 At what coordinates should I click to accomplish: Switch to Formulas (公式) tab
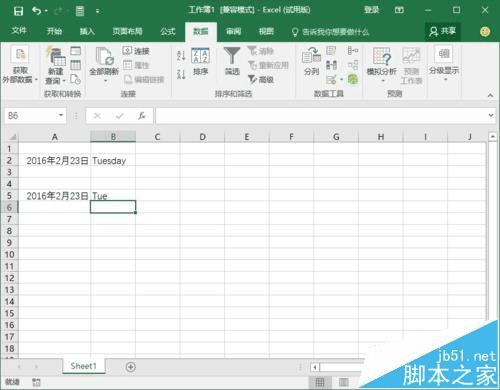[x=168, y=31]
